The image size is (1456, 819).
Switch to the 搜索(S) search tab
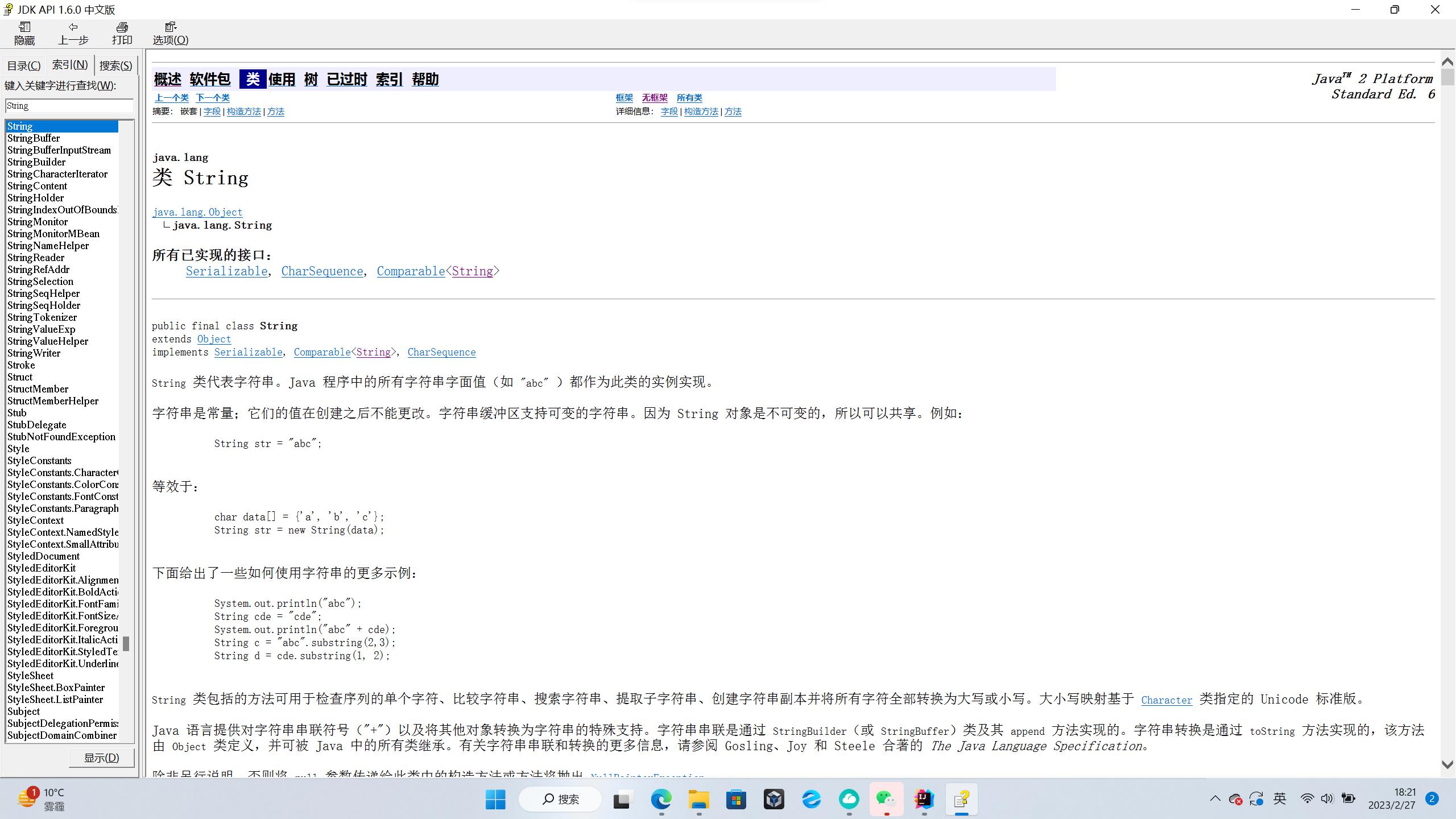pyautogui.click(x=115, y=65)
